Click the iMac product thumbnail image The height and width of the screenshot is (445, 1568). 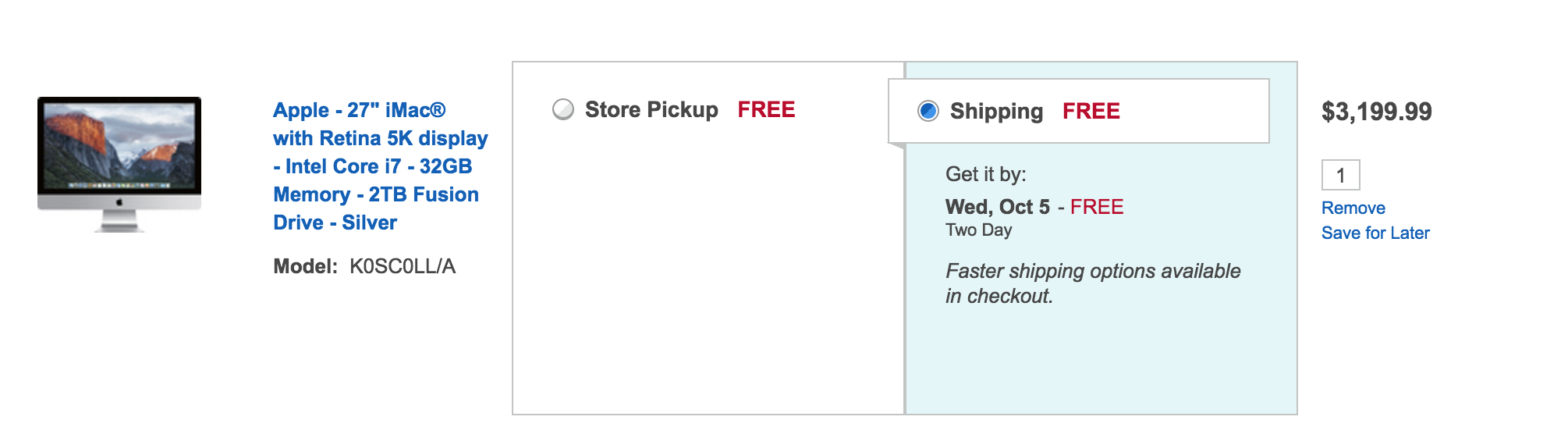tap(119, 165)
